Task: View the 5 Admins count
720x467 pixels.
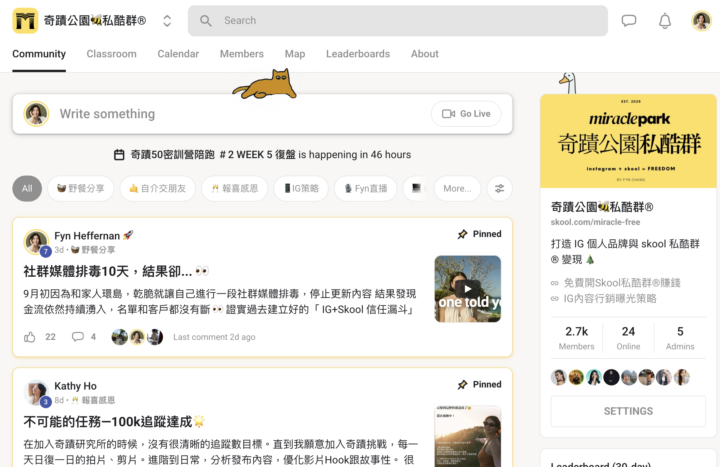Action: tap(680, 338)
